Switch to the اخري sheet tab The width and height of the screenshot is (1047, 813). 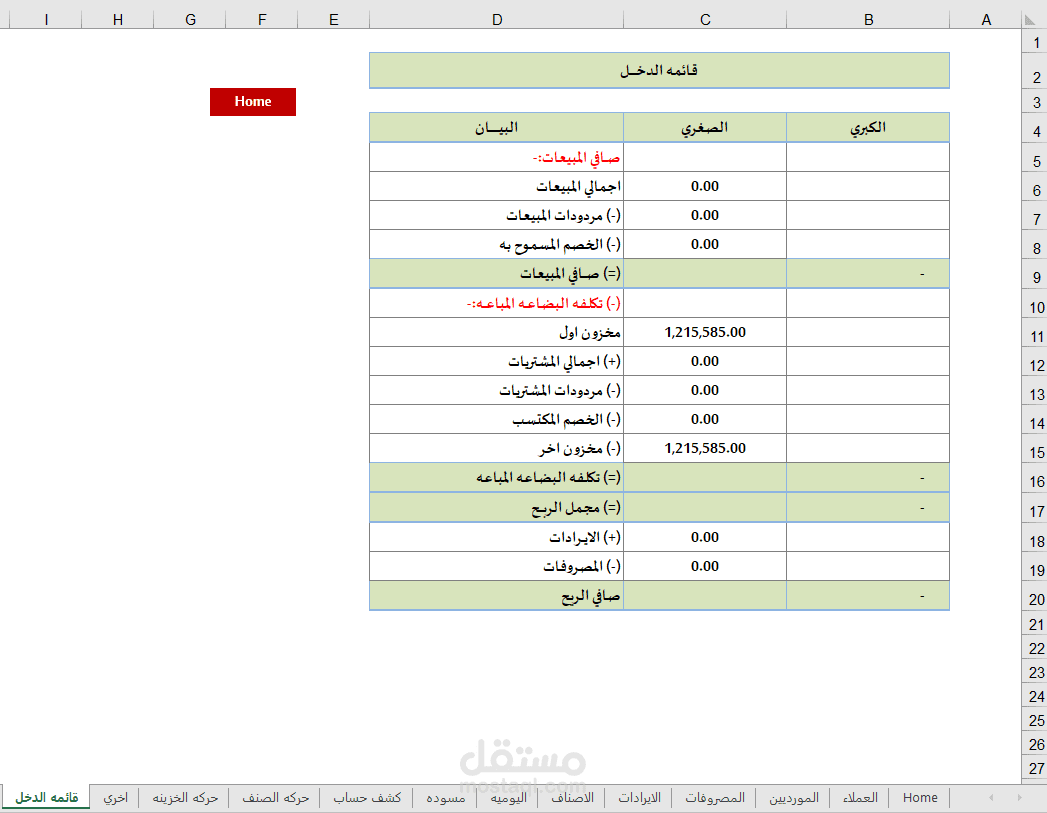[x=116, y=798]
